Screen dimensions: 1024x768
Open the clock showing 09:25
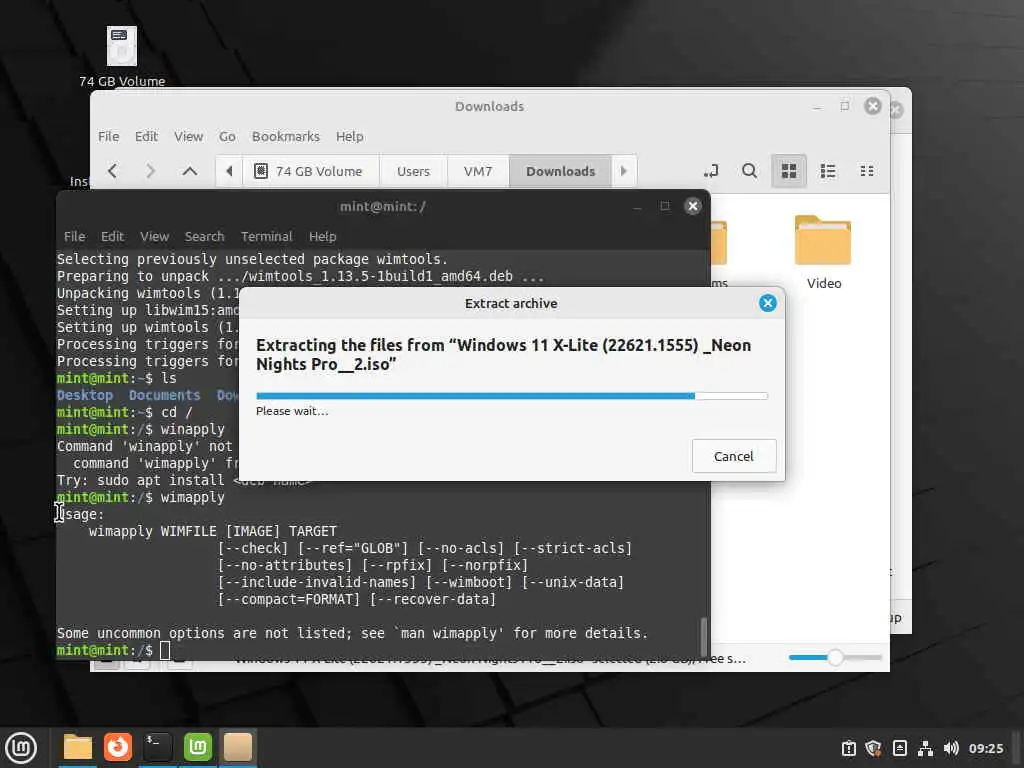[x=986, y=748]
